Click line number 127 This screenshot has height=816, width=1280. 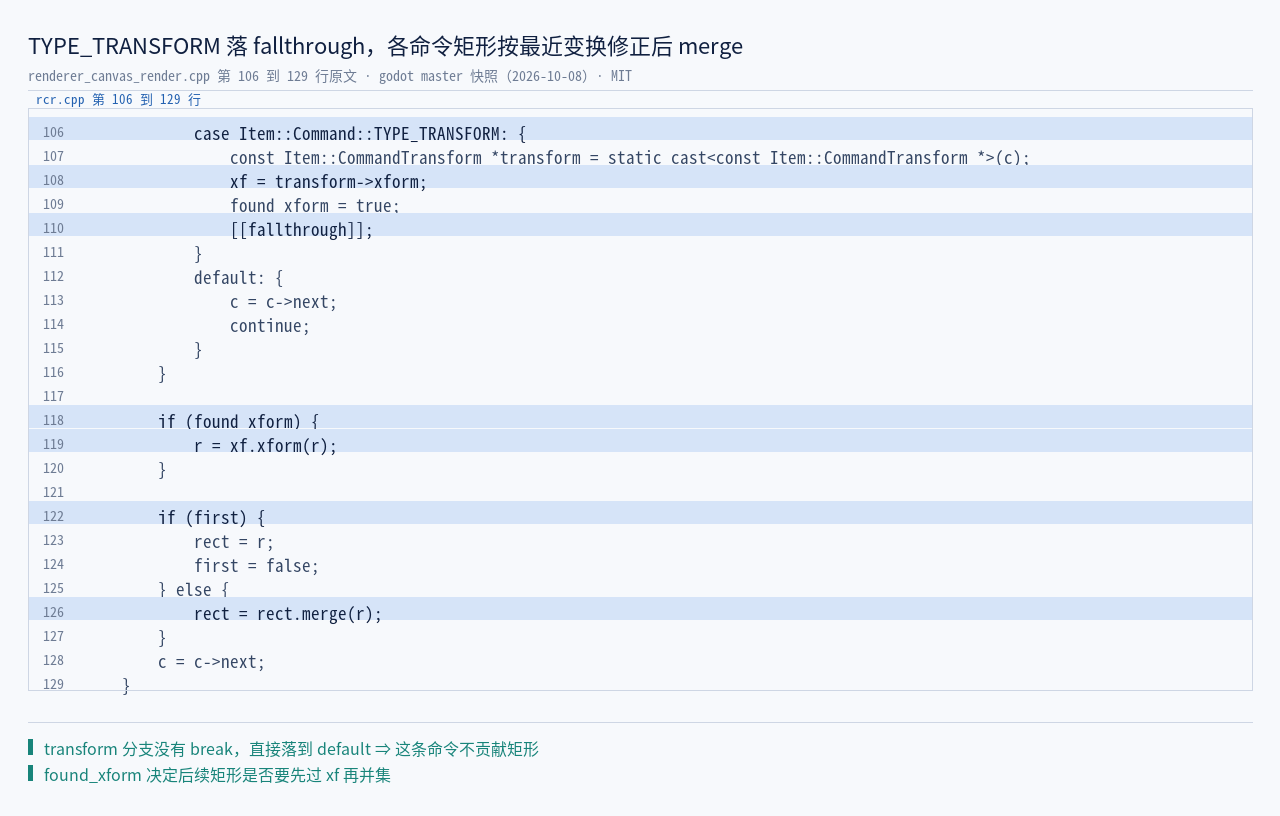point(53,637)
